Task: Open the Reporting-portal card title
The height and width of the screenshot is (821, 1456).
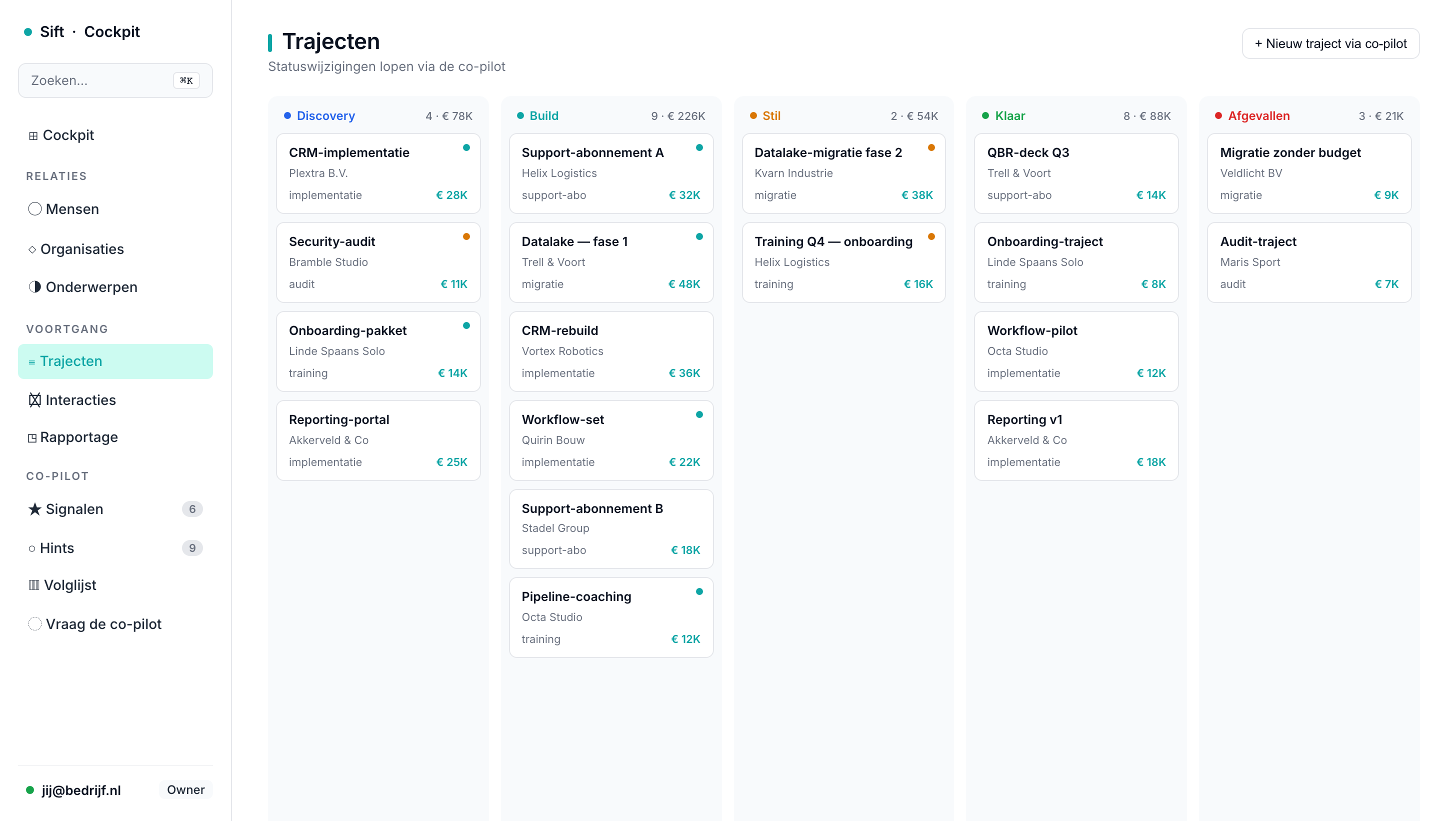Action: (338, 420)
